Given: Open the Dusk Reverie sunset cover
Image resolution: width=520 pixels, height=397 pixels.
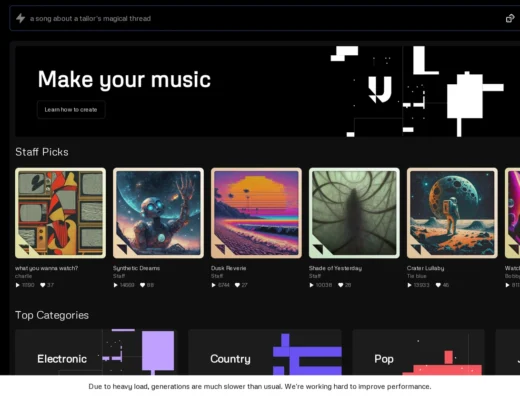Looking at the screenshot, I should click(x=256, y=213).
